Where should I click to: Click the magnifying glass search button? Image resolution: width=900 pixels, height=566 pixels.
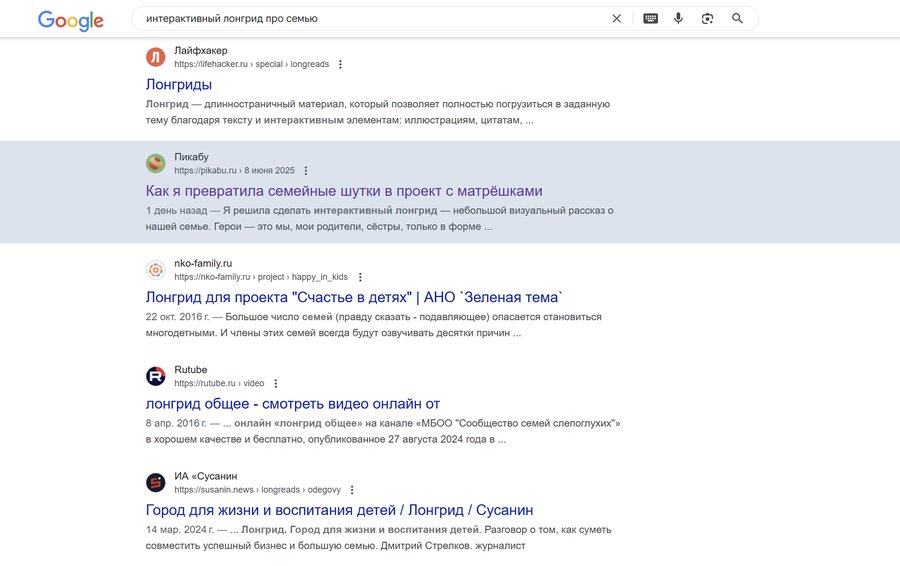point(737,18)
